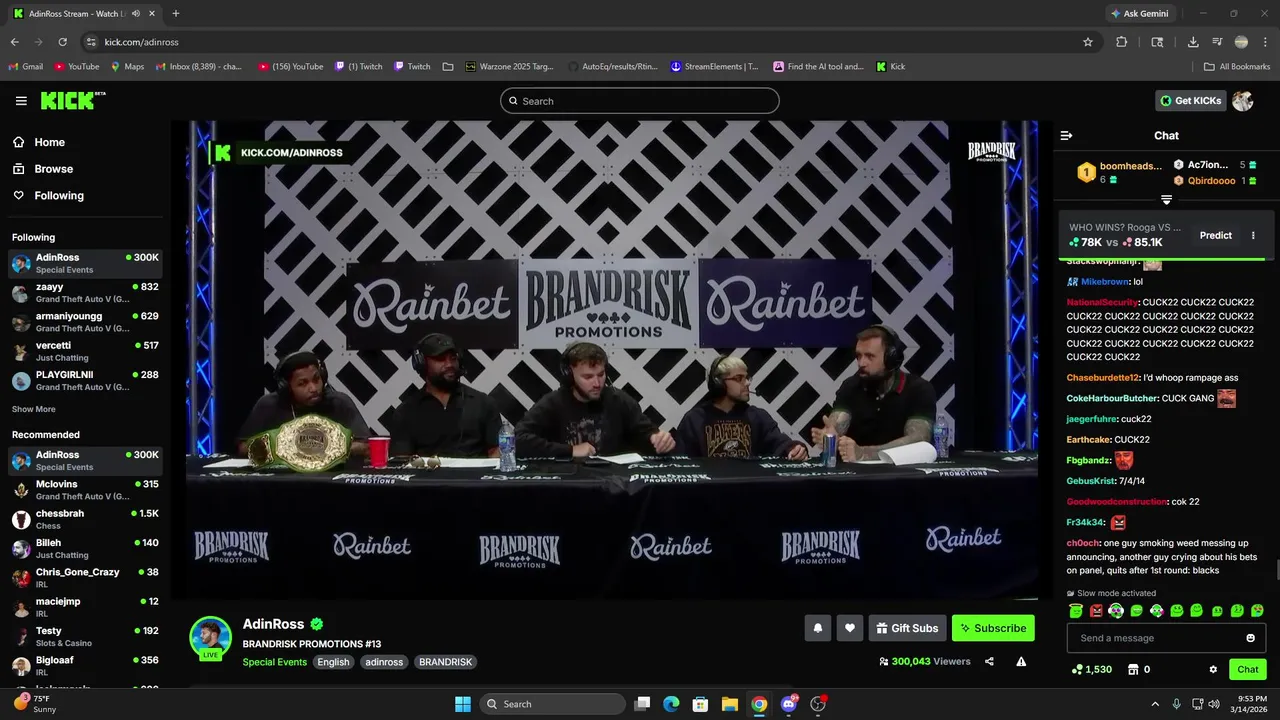Screen dimensions: 1280x720
Task: Bookmark this page with star icon
Action: coord(1088,42)
